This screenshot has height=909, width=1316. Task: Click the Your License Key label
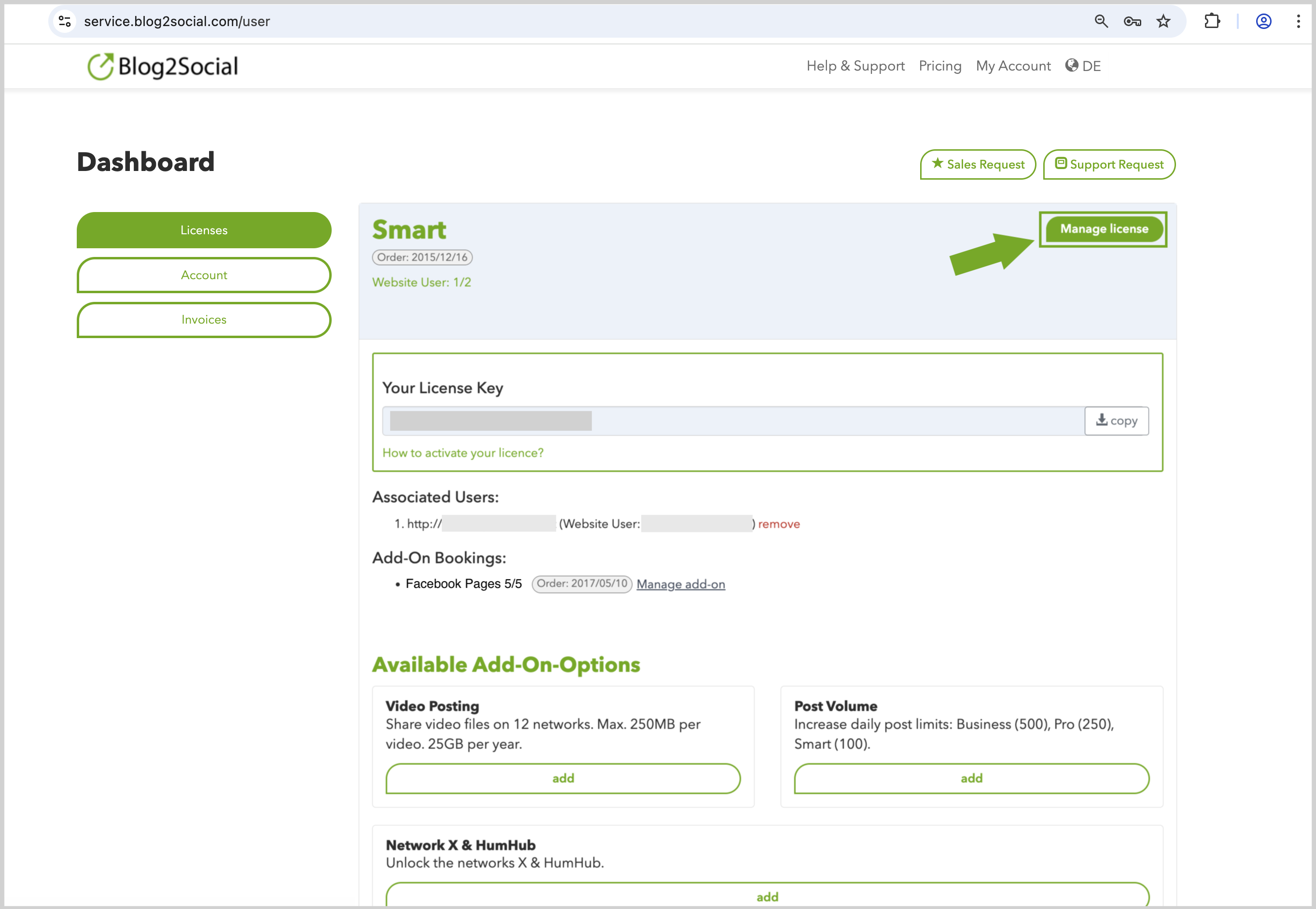(443, 388)
